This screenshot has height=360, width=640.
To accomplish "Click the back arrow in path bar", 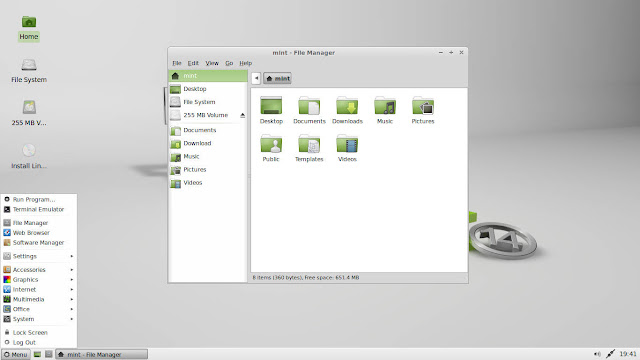I will tap(256, 78).
